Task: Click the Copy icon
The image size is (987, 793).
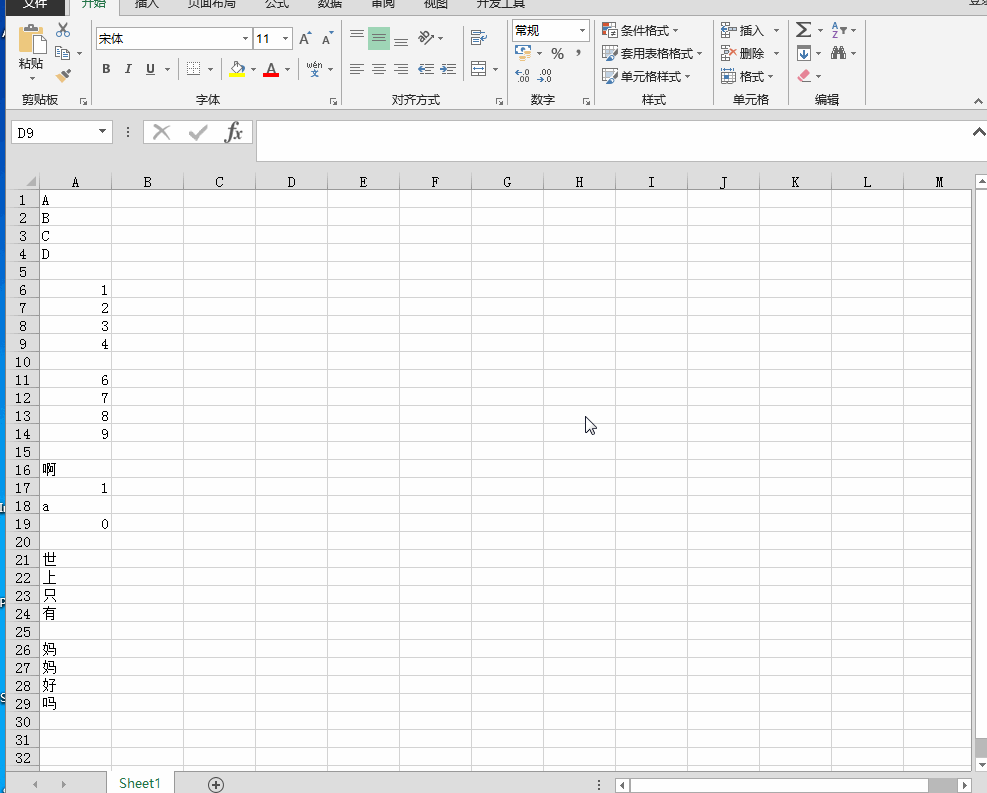Action: (x=62, y=53)
